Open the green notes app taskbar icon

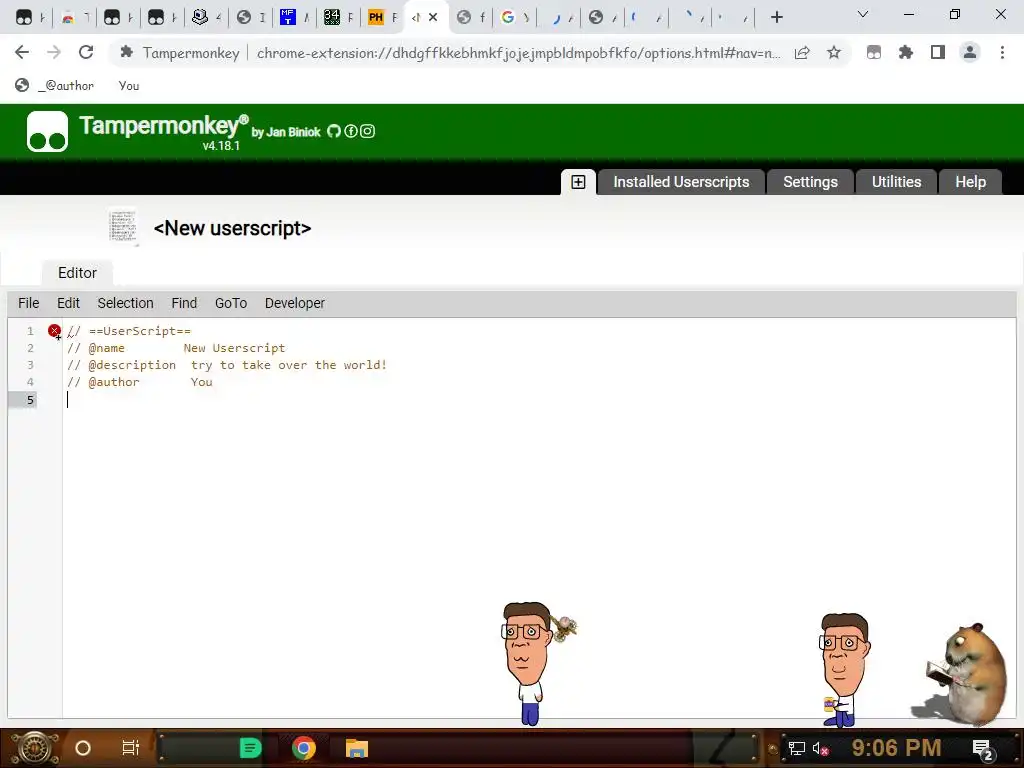click(x=250, y=748)
